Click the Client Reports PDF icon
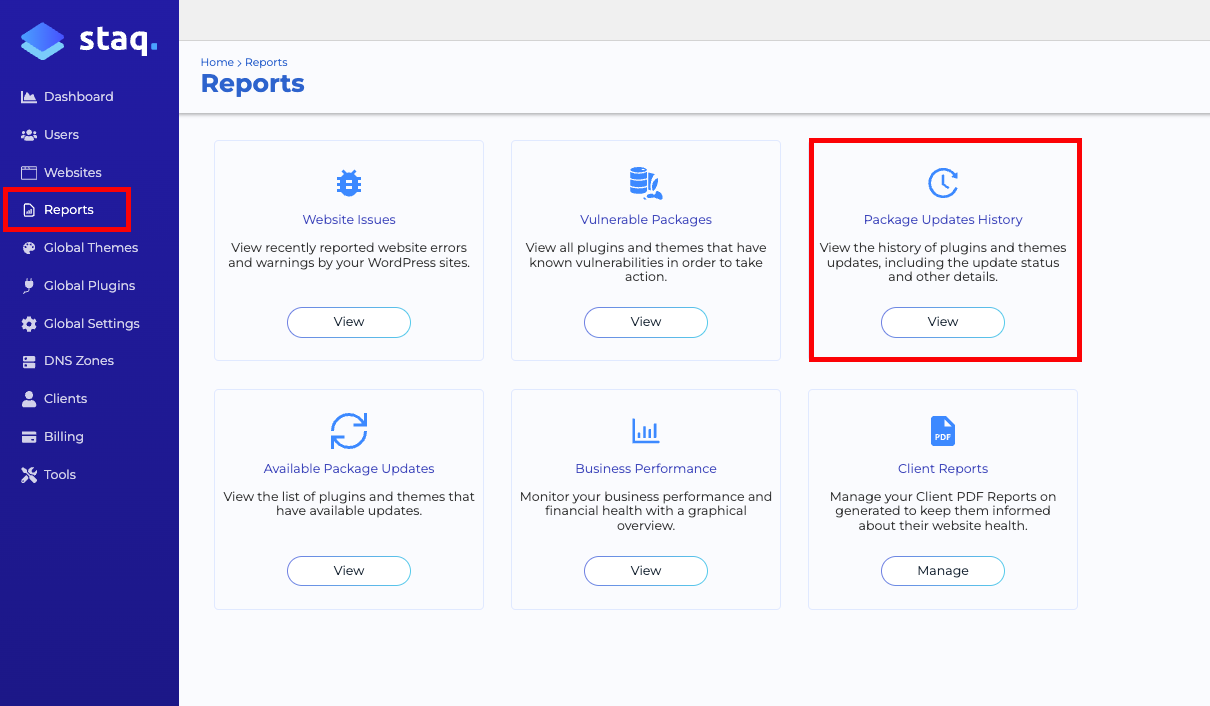1210x706 pixels. [x=942, y=431]
